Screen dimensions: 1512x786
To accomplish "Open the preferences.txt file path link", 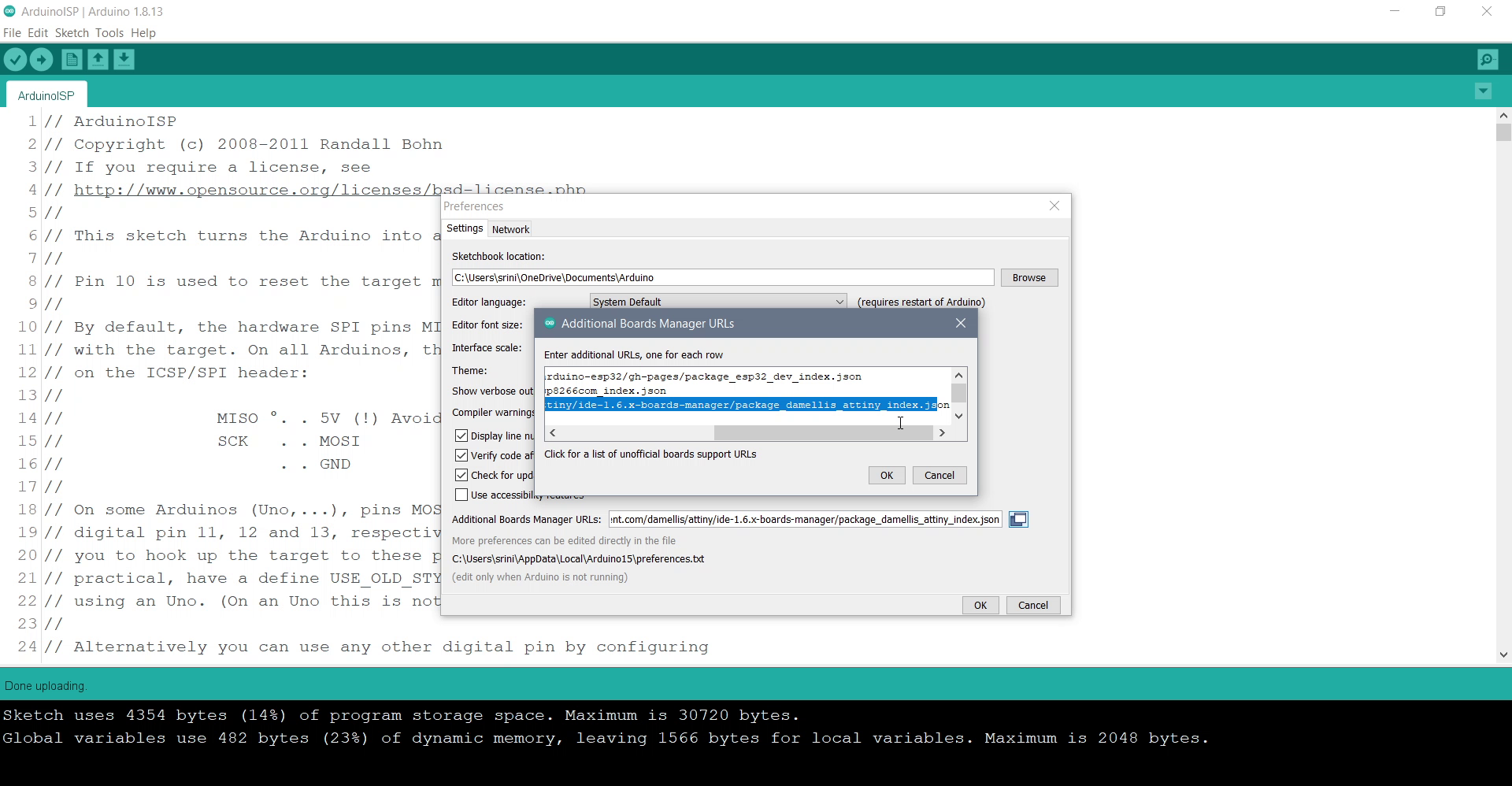I will pos(578,559).
